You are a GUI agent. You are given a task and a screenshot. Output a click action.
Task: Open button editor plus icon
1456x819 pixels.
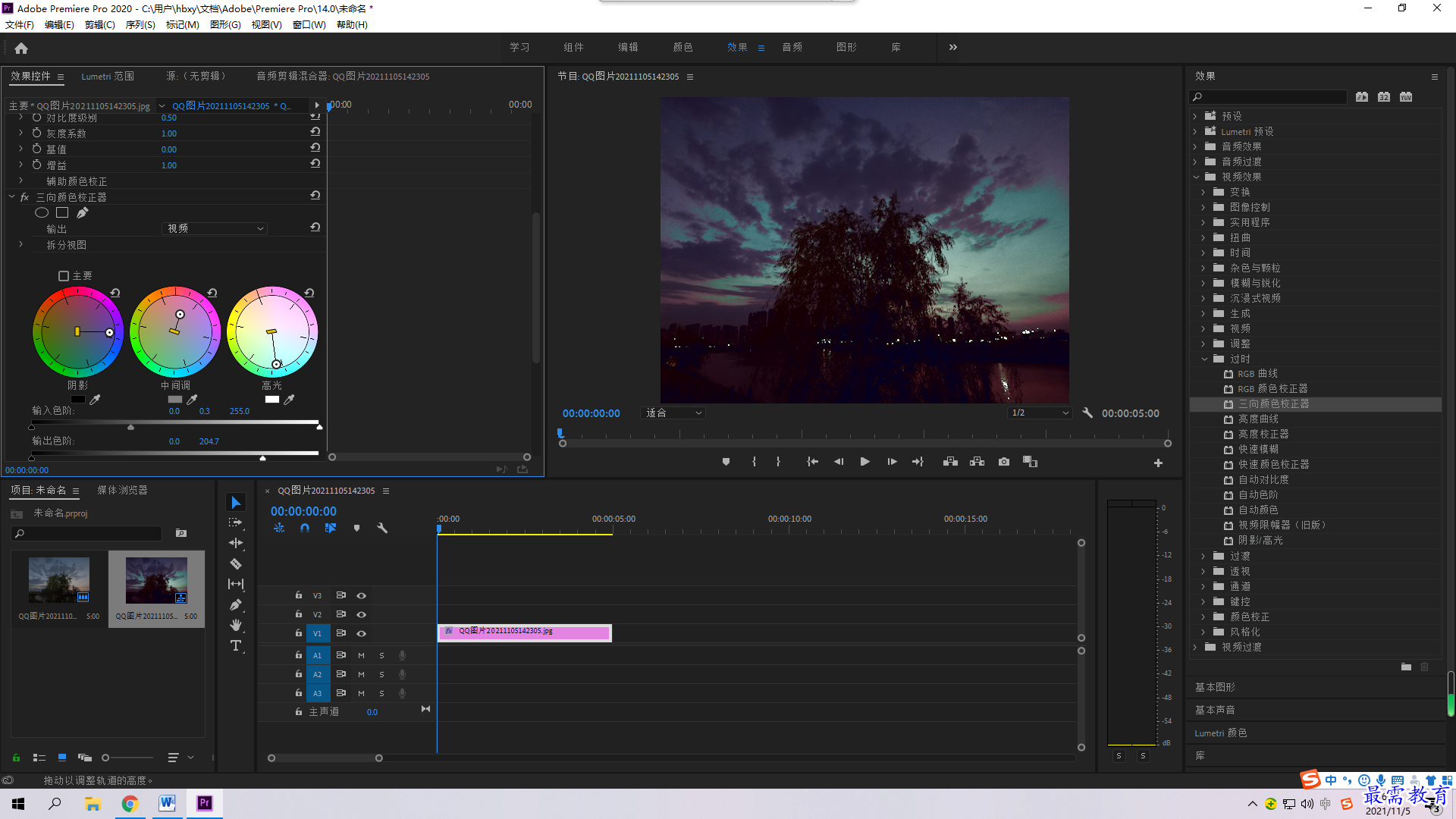1158,463
